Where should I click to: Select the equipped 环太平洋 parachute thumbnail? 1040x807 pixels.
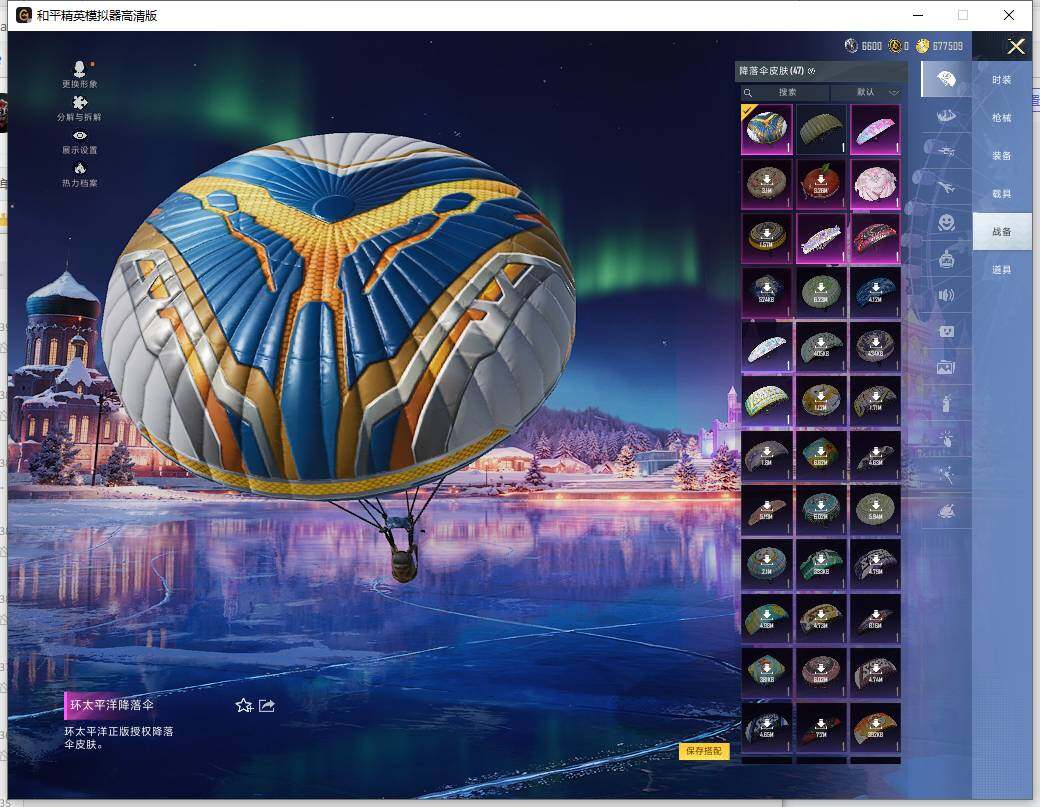click(x=766, y=129)
